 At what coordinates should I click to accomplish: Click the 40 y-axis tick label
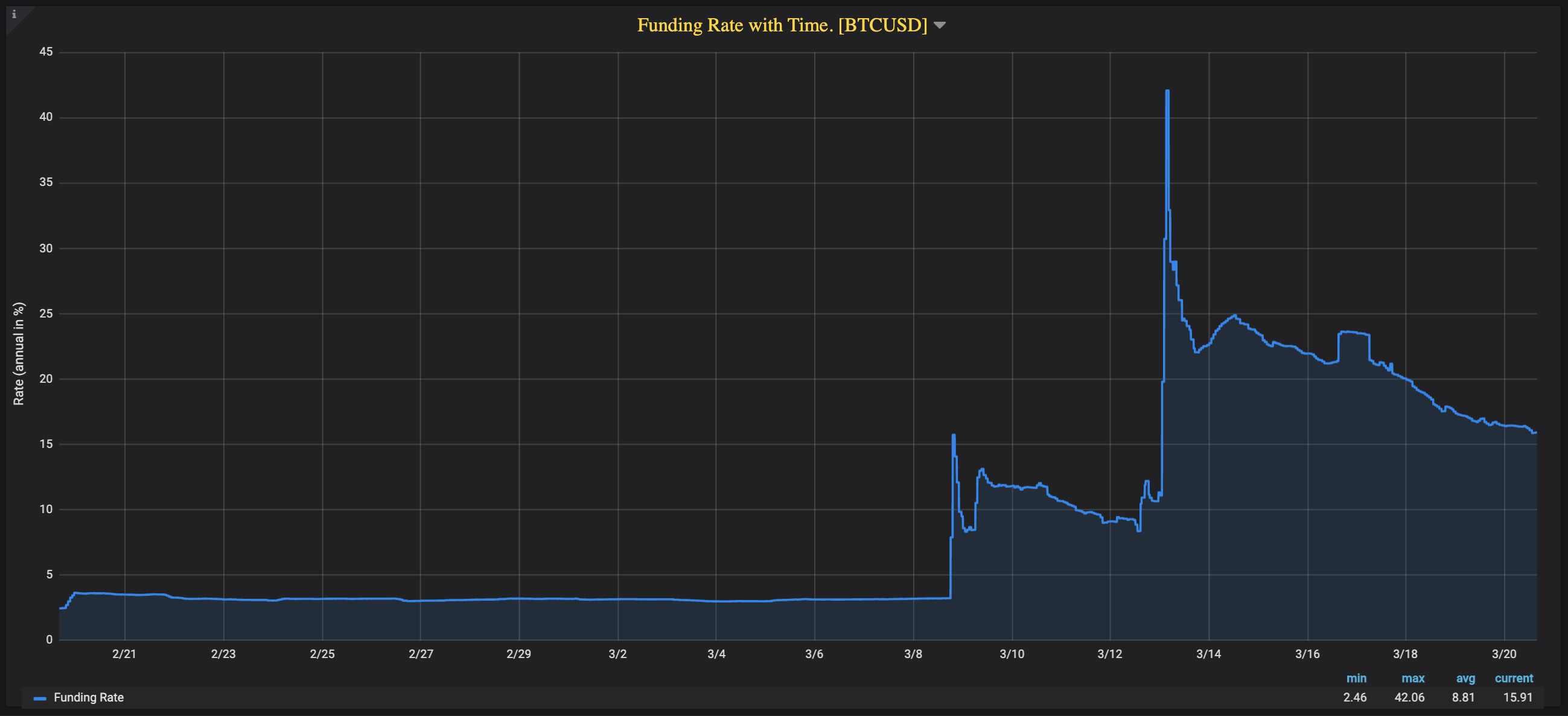point(46,117)
